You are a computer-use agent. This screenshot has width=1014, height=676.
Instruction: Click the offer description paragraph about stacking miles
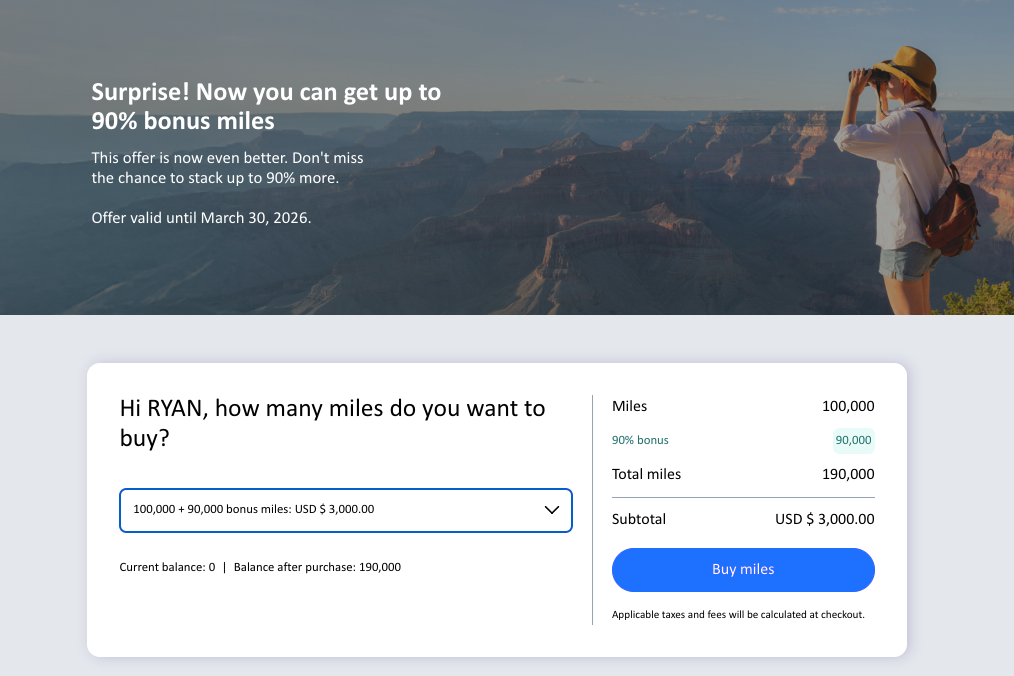227,167
